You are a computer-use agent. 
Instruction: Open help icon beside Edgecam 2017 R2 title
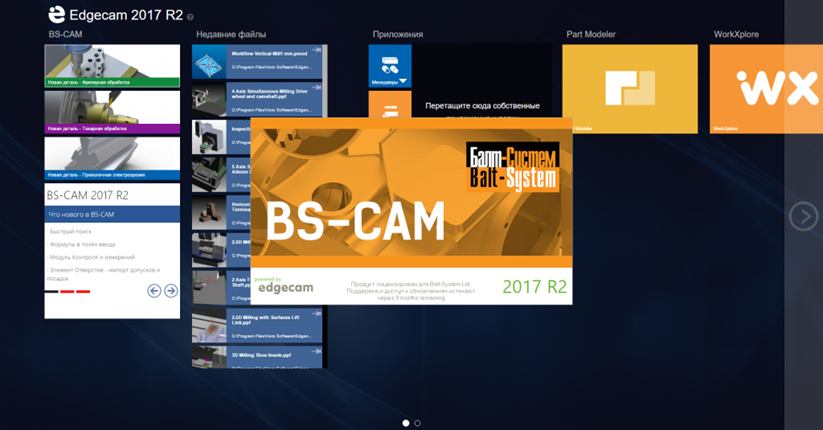[190, 17]
